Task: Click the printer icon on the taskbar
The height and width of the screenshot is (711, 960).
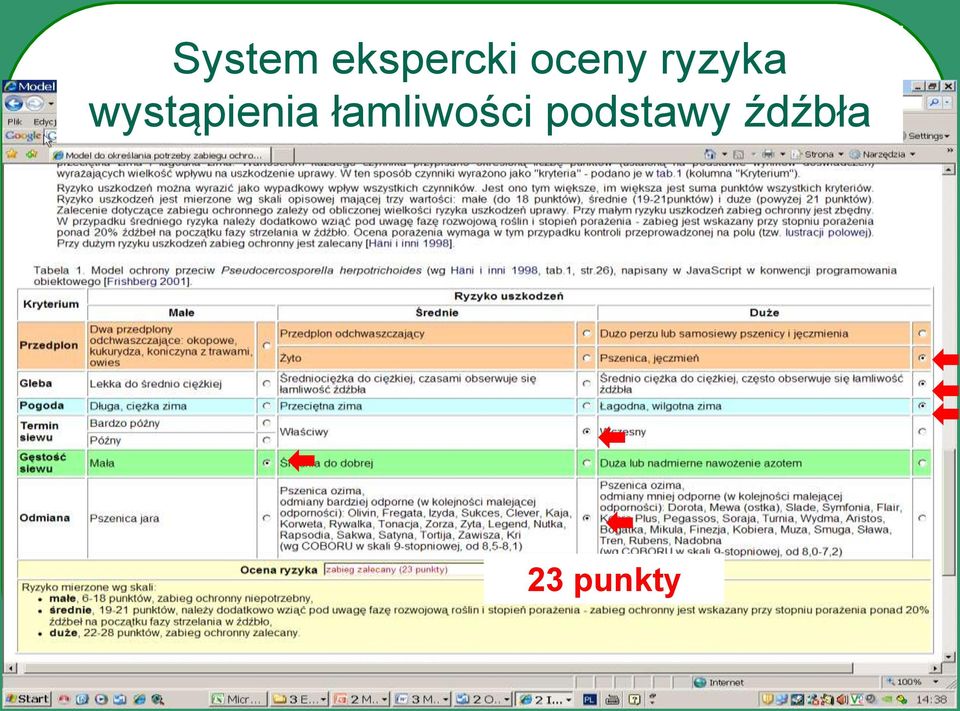Action: (612, 699)
